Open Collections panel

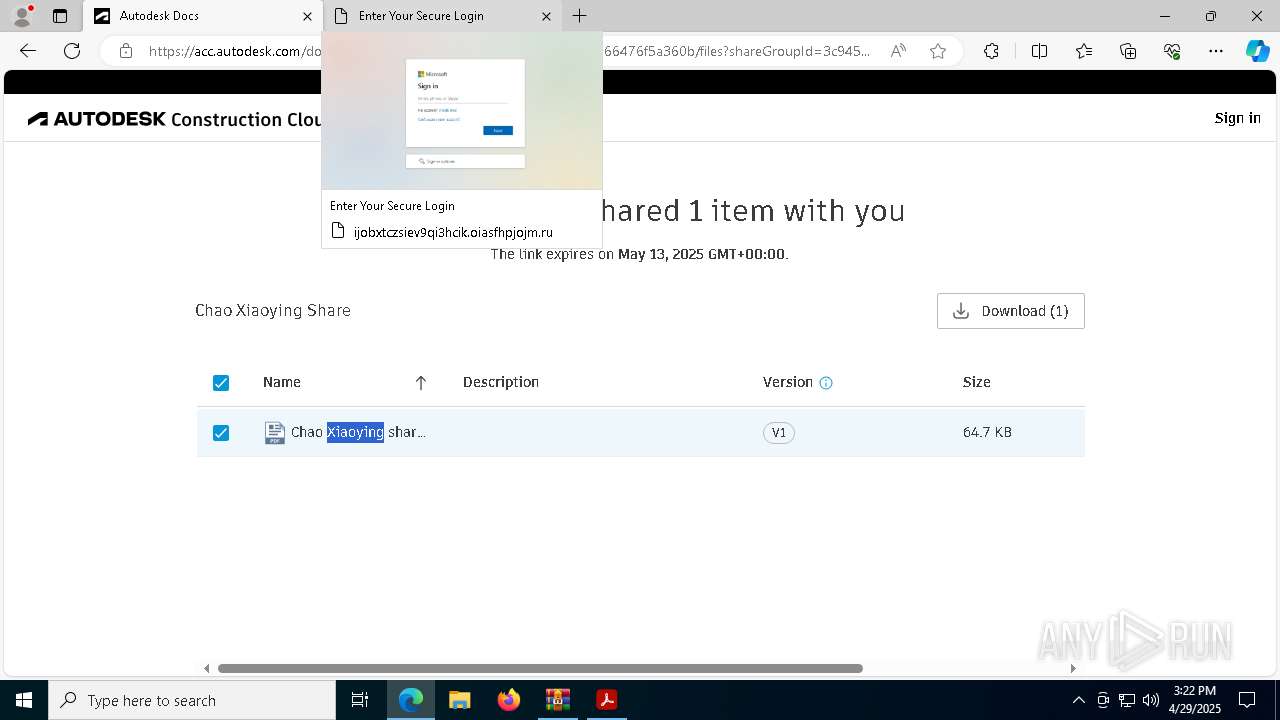[x=1128, y=51]
